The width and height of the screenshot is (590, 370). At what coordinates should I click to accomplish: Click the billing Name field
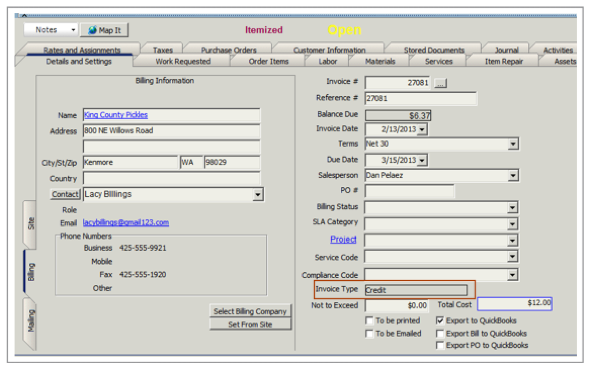(x=172, y=115)
